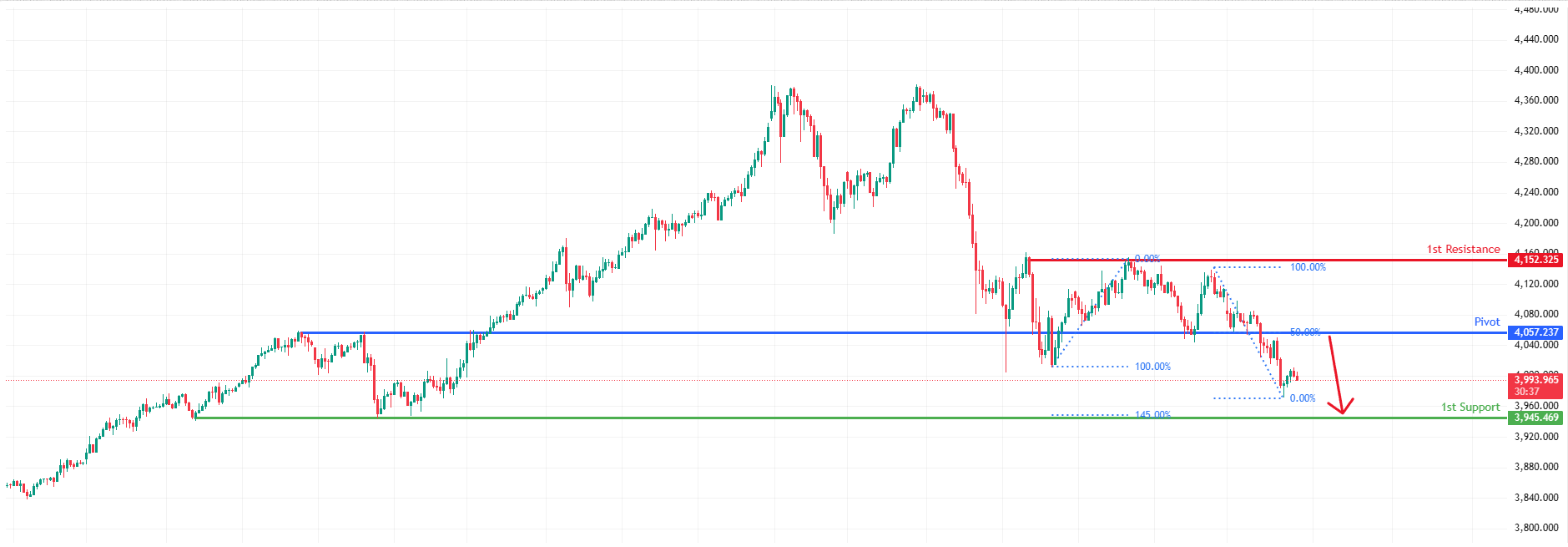Select the "1st Resistance" text label

coord(1463,249)
